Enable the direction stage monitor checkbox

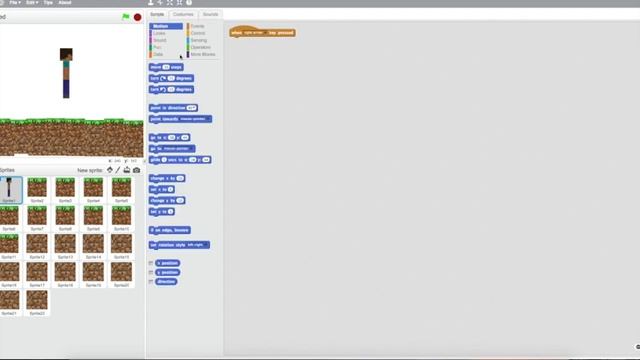point(151,282)
